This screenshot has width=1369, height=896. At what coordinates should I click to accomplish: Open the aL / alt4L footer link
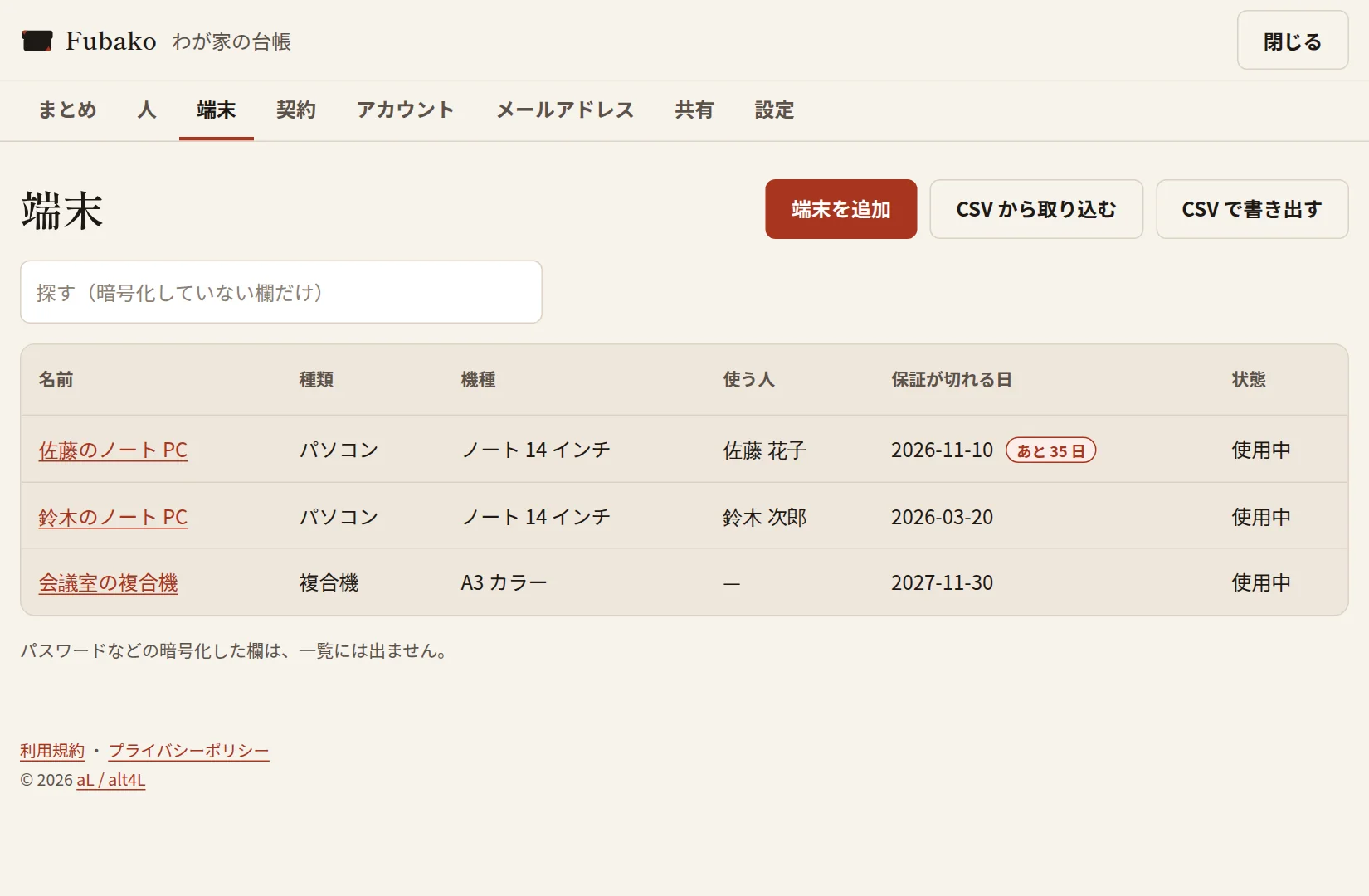pos(111,780)
